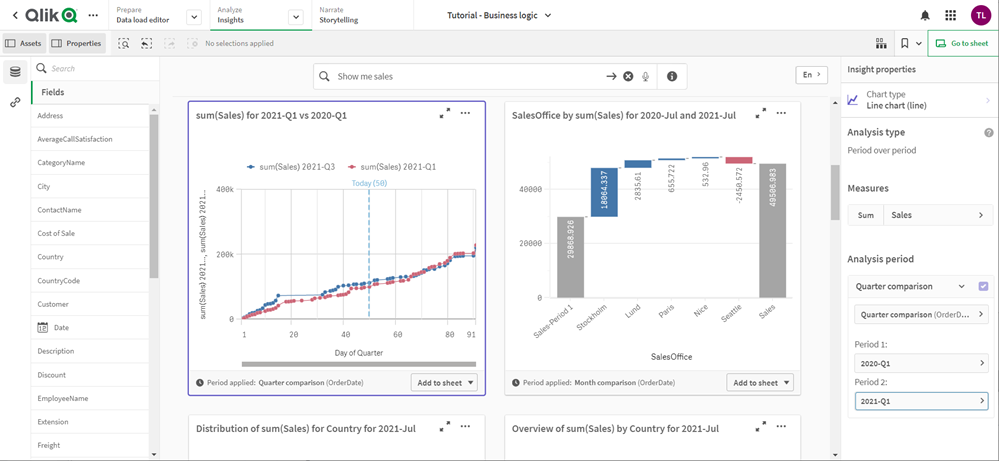Click the microphone voice input icon

(646, 76)
